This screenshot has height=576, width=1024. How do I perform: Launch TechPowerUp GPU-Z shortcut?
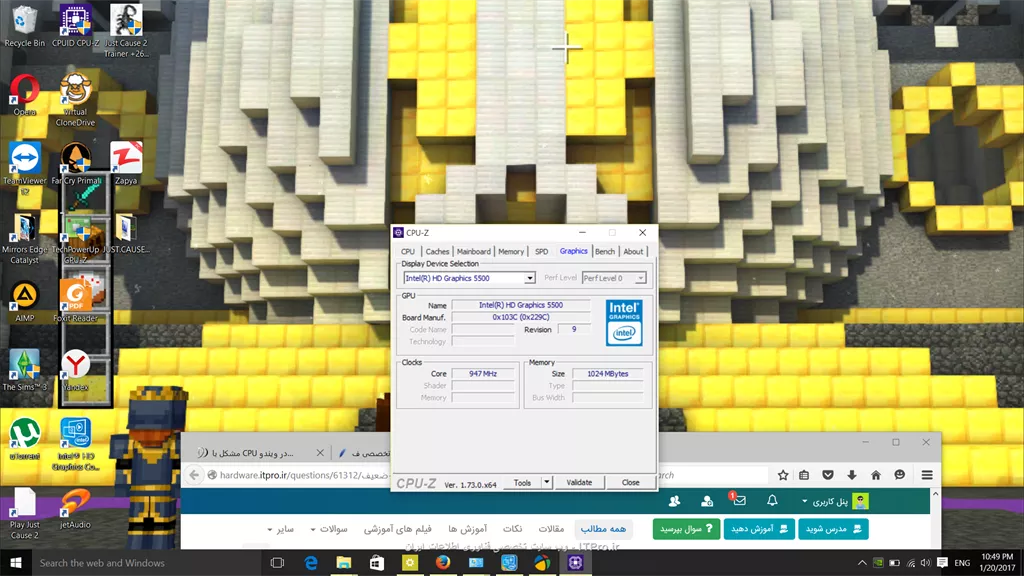point(75,238)
